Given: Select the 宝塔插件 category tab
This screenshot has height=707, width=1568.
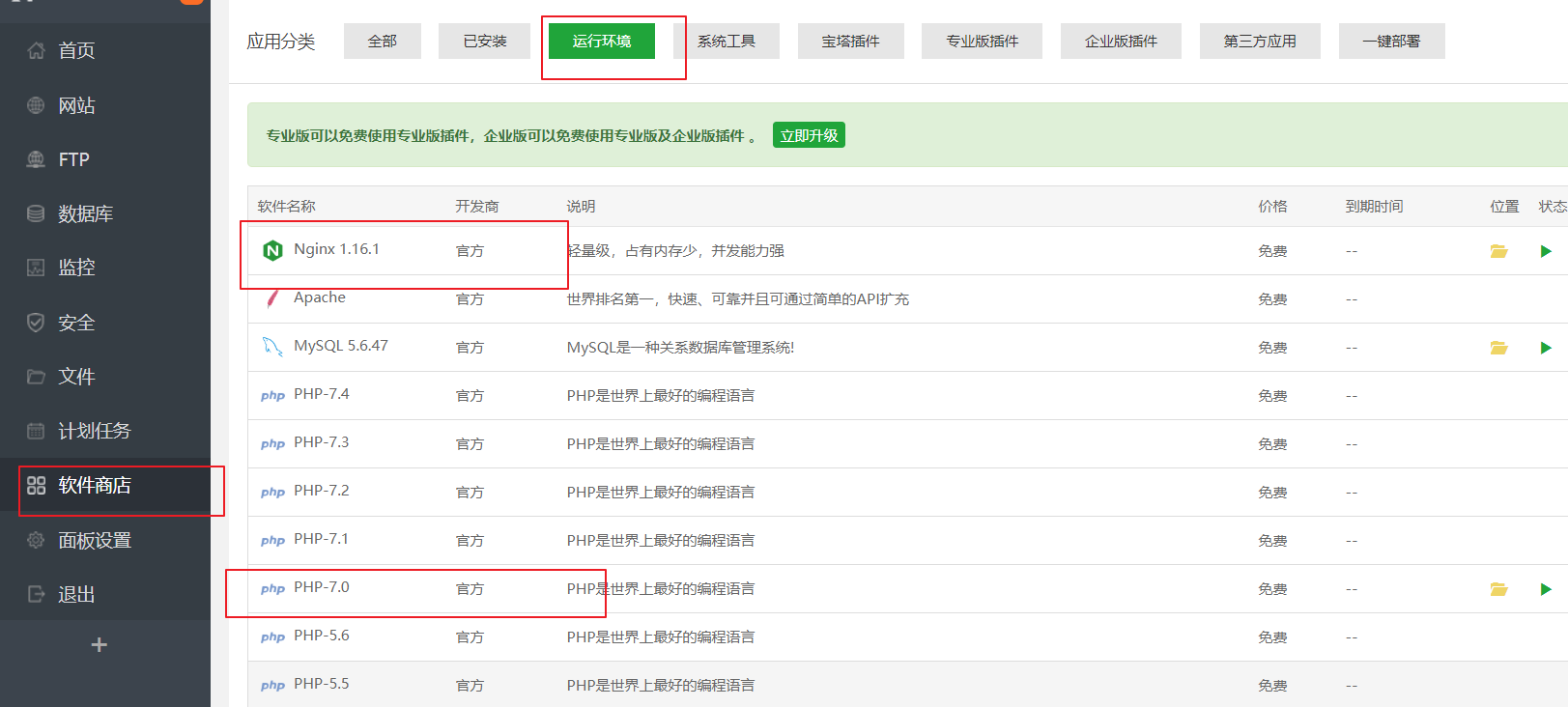Looking at the screenshot, I should [851, 42].
